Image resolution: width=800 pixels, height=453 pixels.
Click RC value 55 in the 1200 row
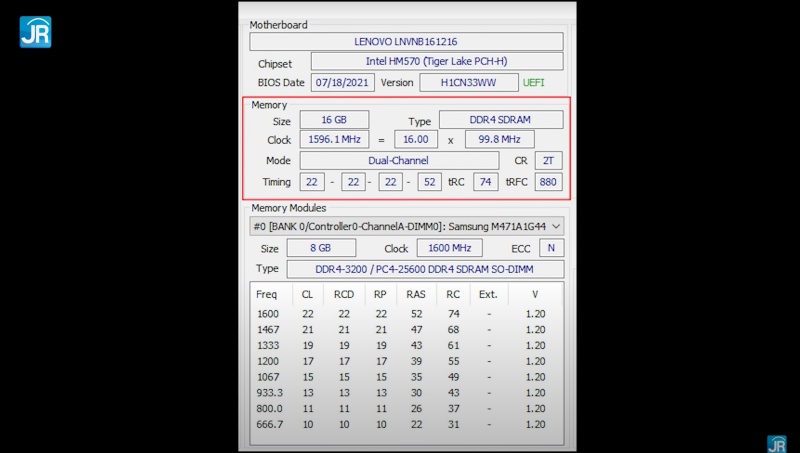click(454, 361)
